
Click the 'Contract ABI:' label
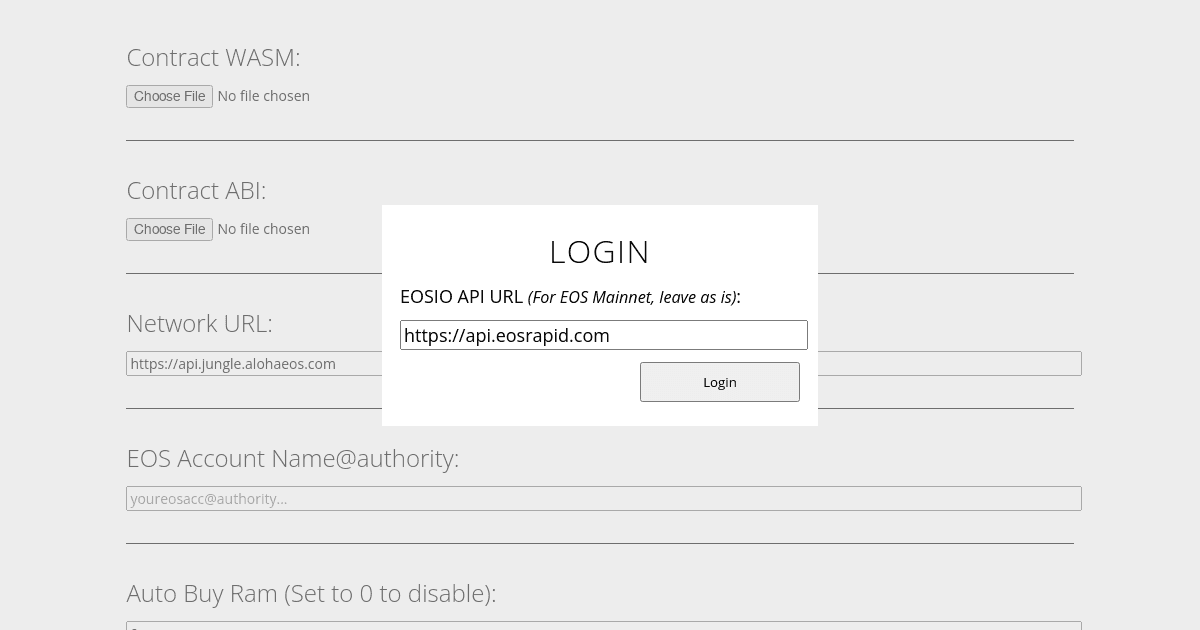point(196,191)
